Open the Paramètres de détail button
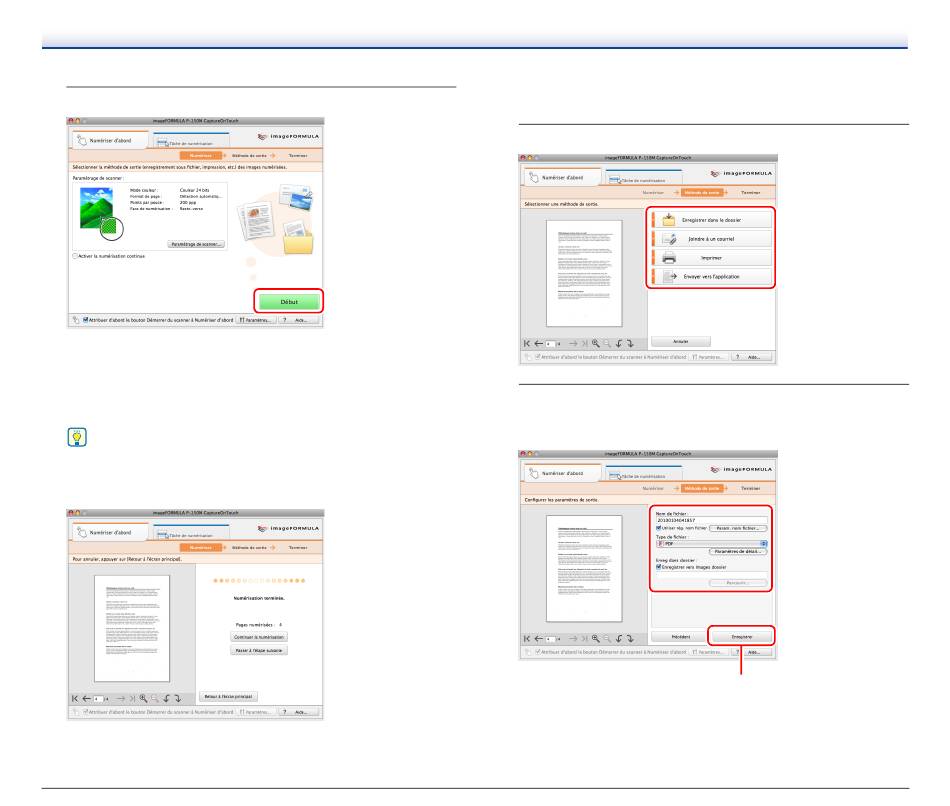Viewport: 950px width, 806px height. (737, 552)
